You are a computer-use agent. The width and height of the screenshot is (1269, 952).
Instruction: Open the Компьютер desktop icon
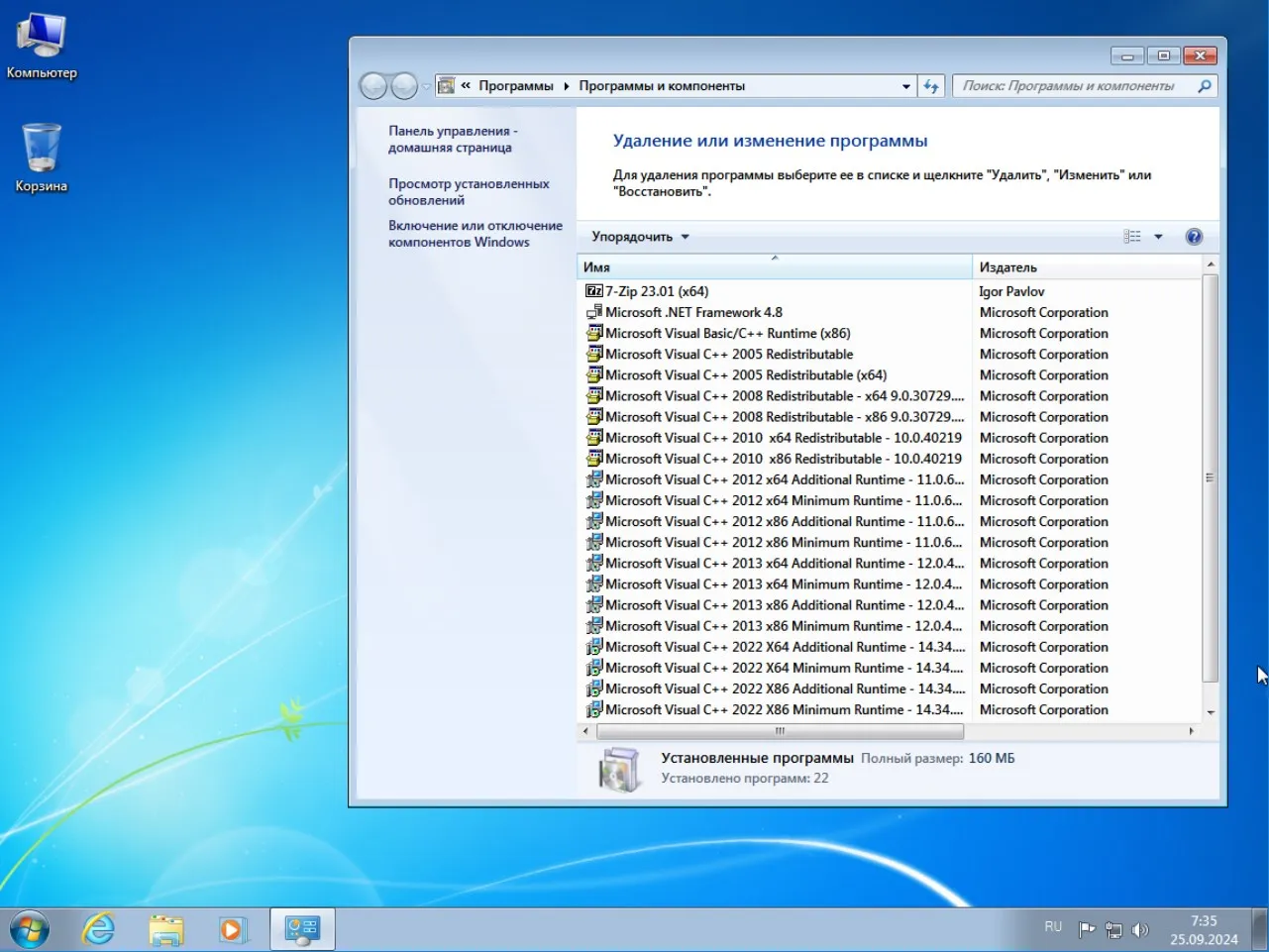point(42,47)
